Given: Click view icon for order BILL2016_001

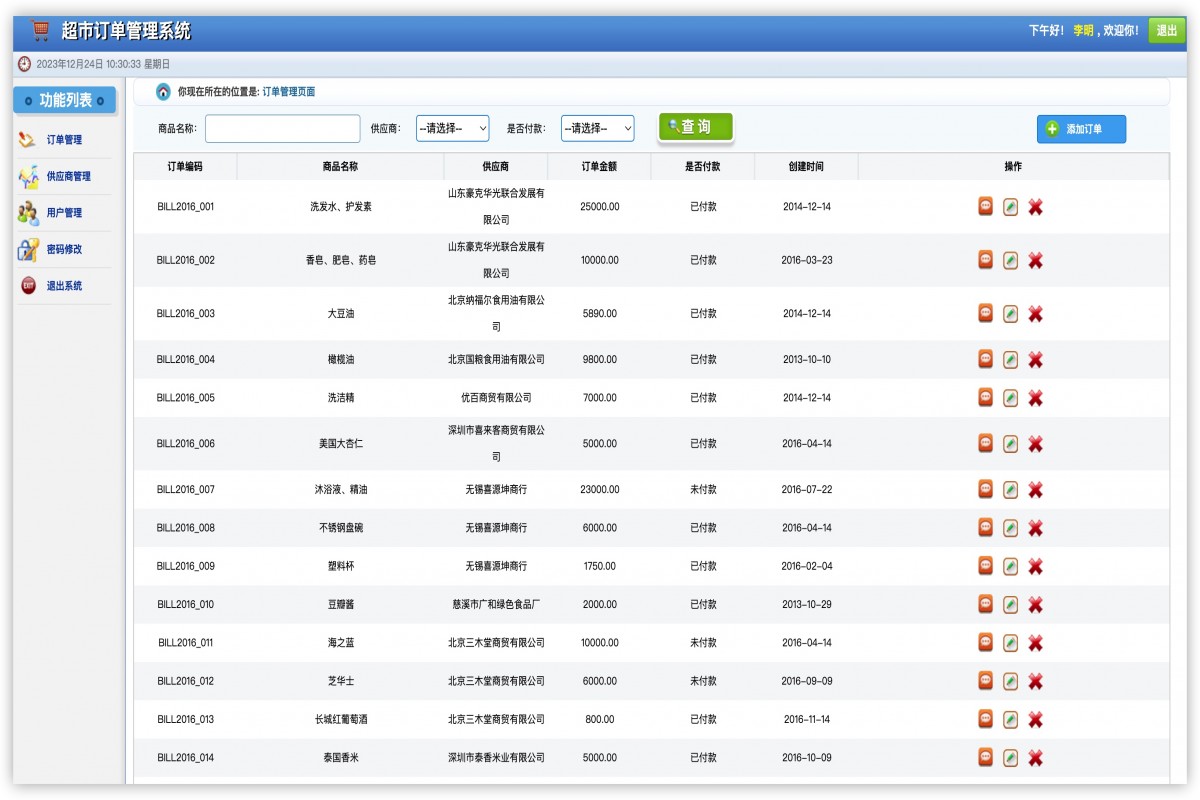Looking at the screenshot, I should [x=985, y=207].
